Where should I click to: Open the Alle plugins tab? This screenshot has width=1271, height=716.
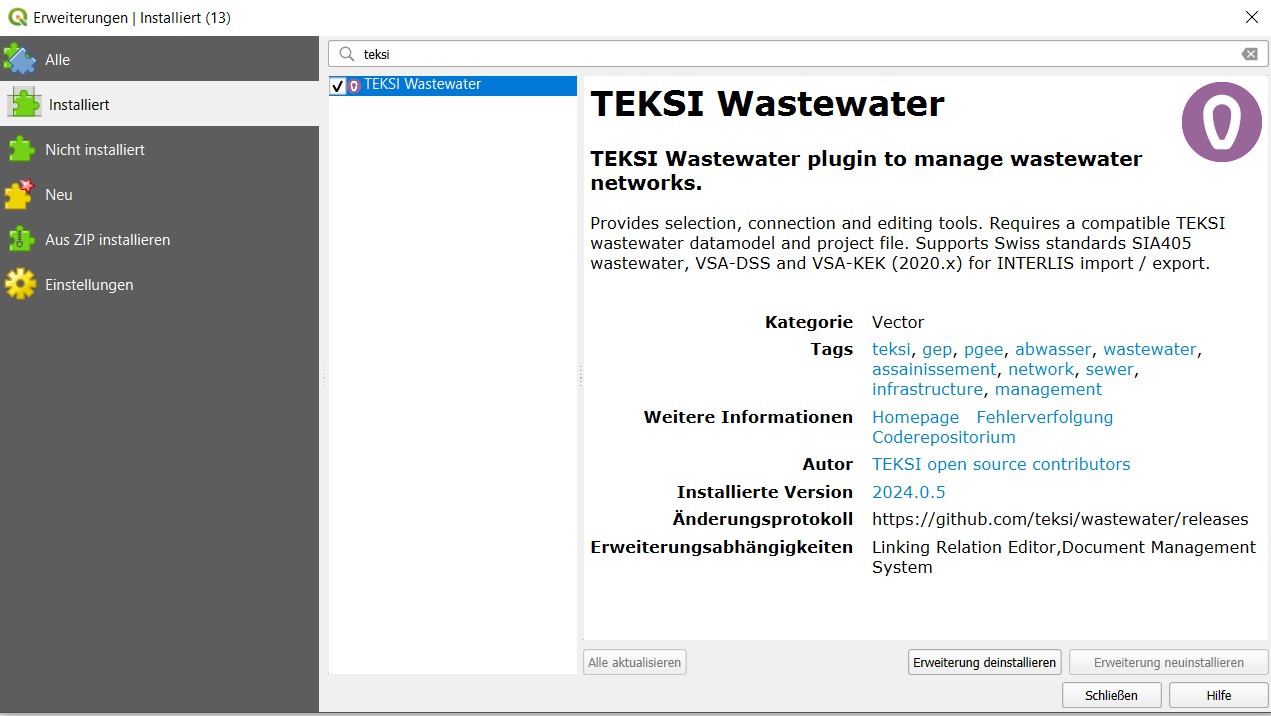[159, 59]
